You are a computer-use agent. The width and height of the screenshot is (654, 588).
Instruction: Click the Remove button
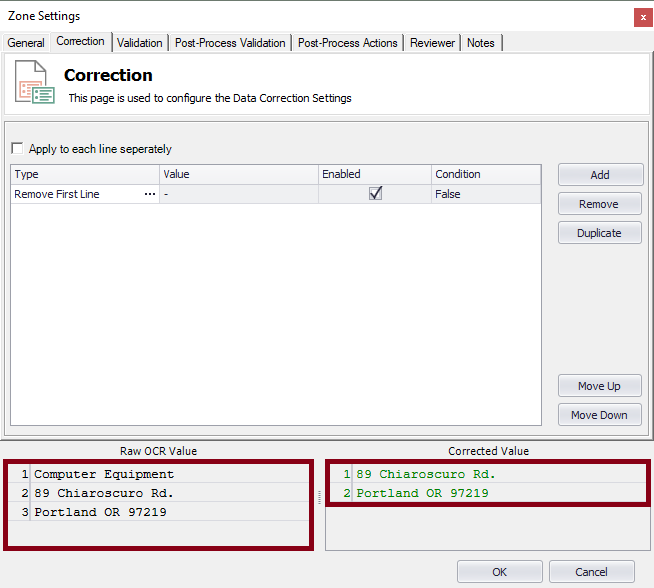coord(599,204)
